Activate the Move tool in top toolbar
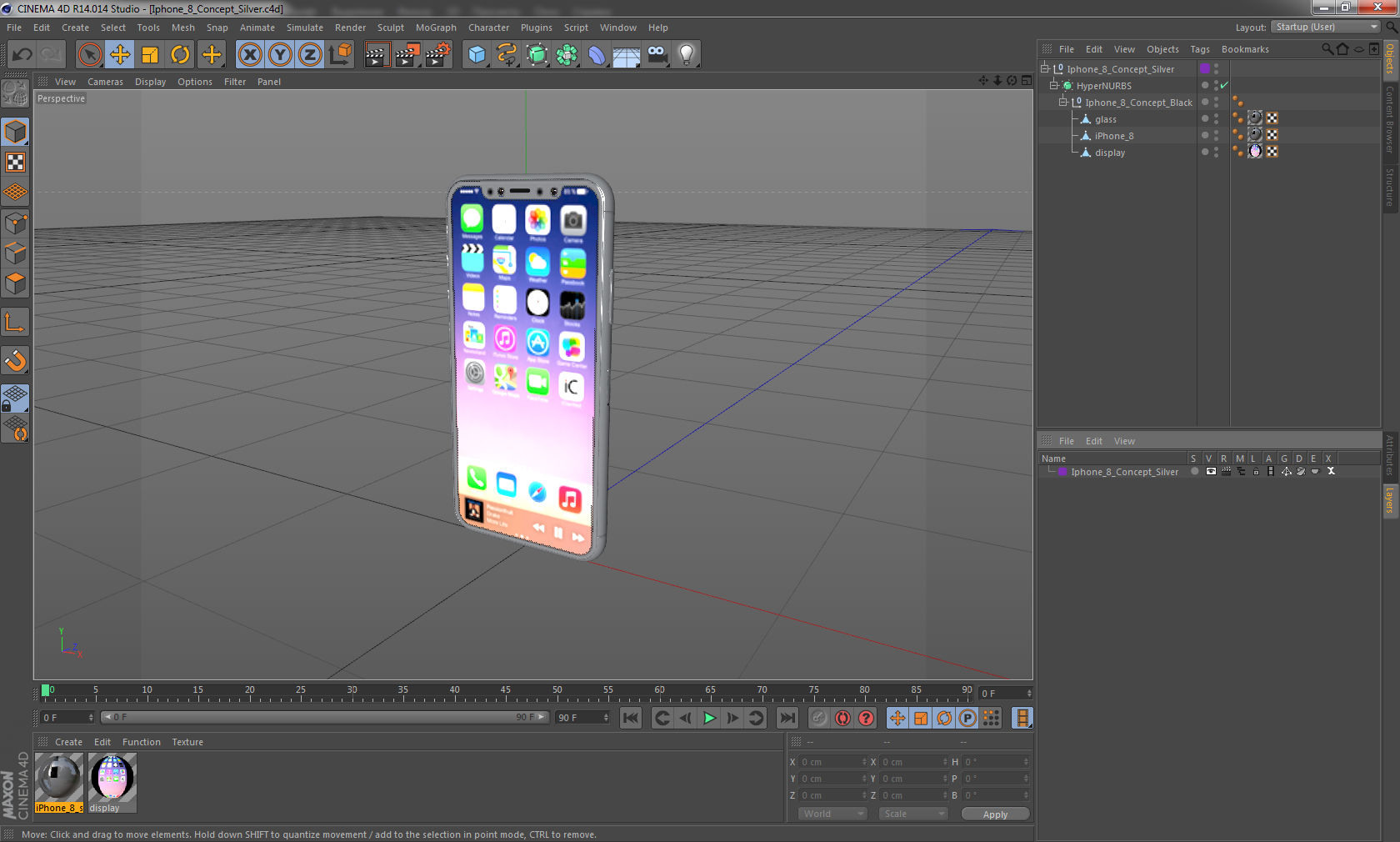Screen dimensions: 1400x842 pos(120,55)
